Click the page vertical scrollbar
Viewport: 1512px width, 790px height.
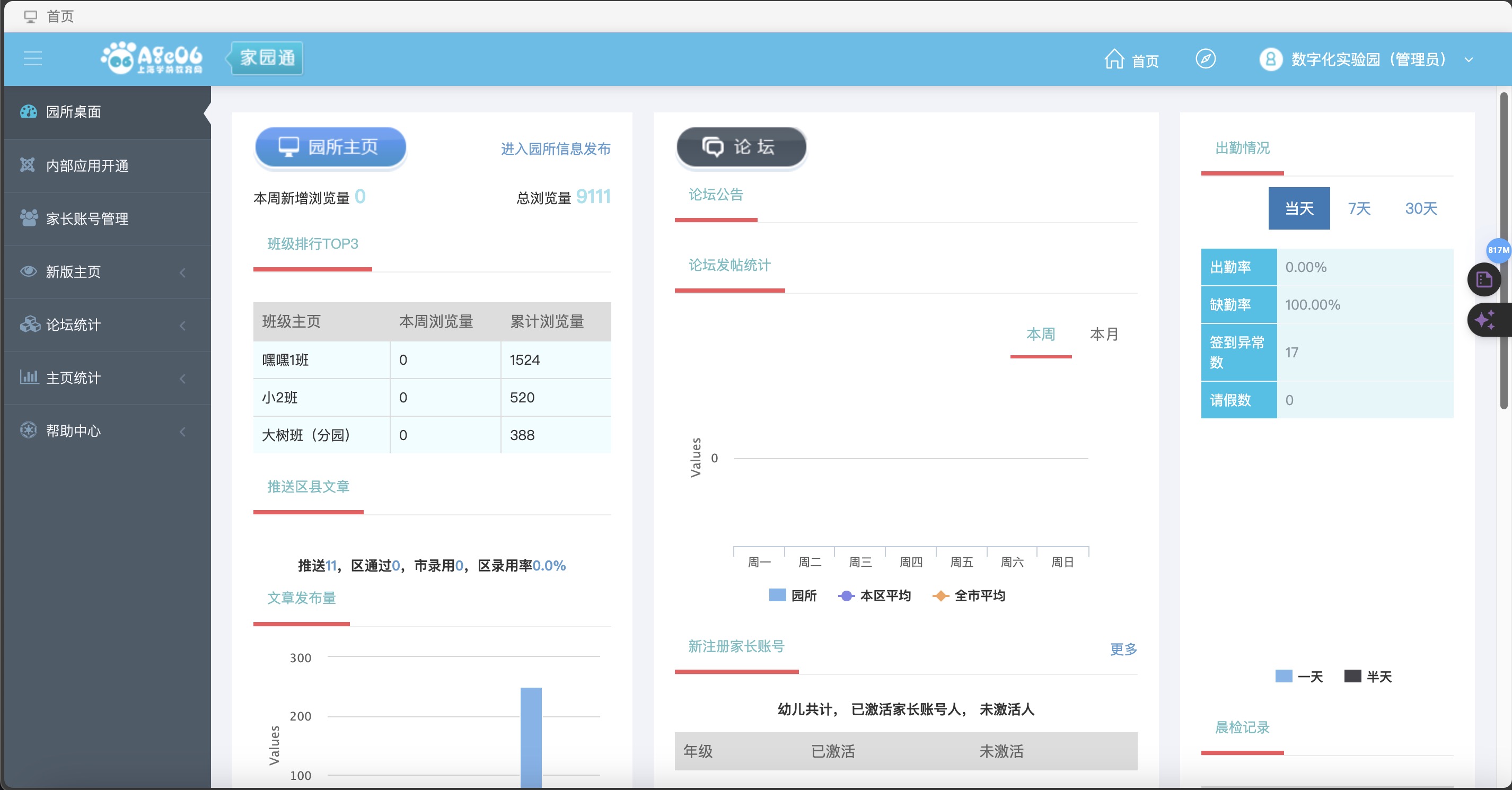pos(1503,251)
